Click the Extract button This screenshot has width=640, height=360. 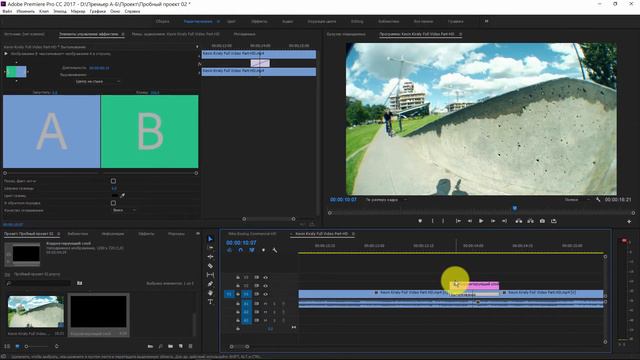pyautogui.click(x=530, y=221)
